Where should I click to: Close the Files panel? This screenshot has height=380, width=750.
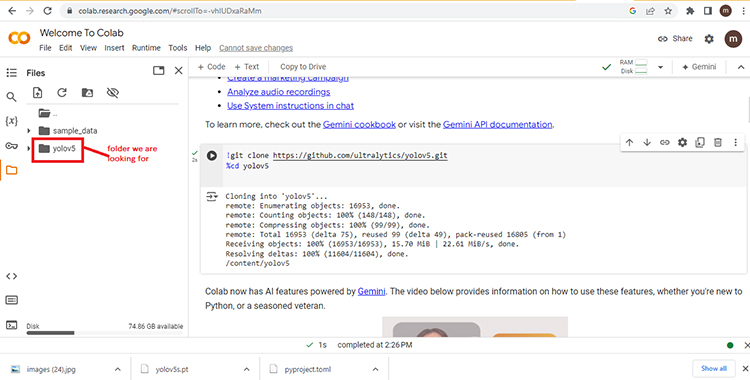[x=178, y=71]
